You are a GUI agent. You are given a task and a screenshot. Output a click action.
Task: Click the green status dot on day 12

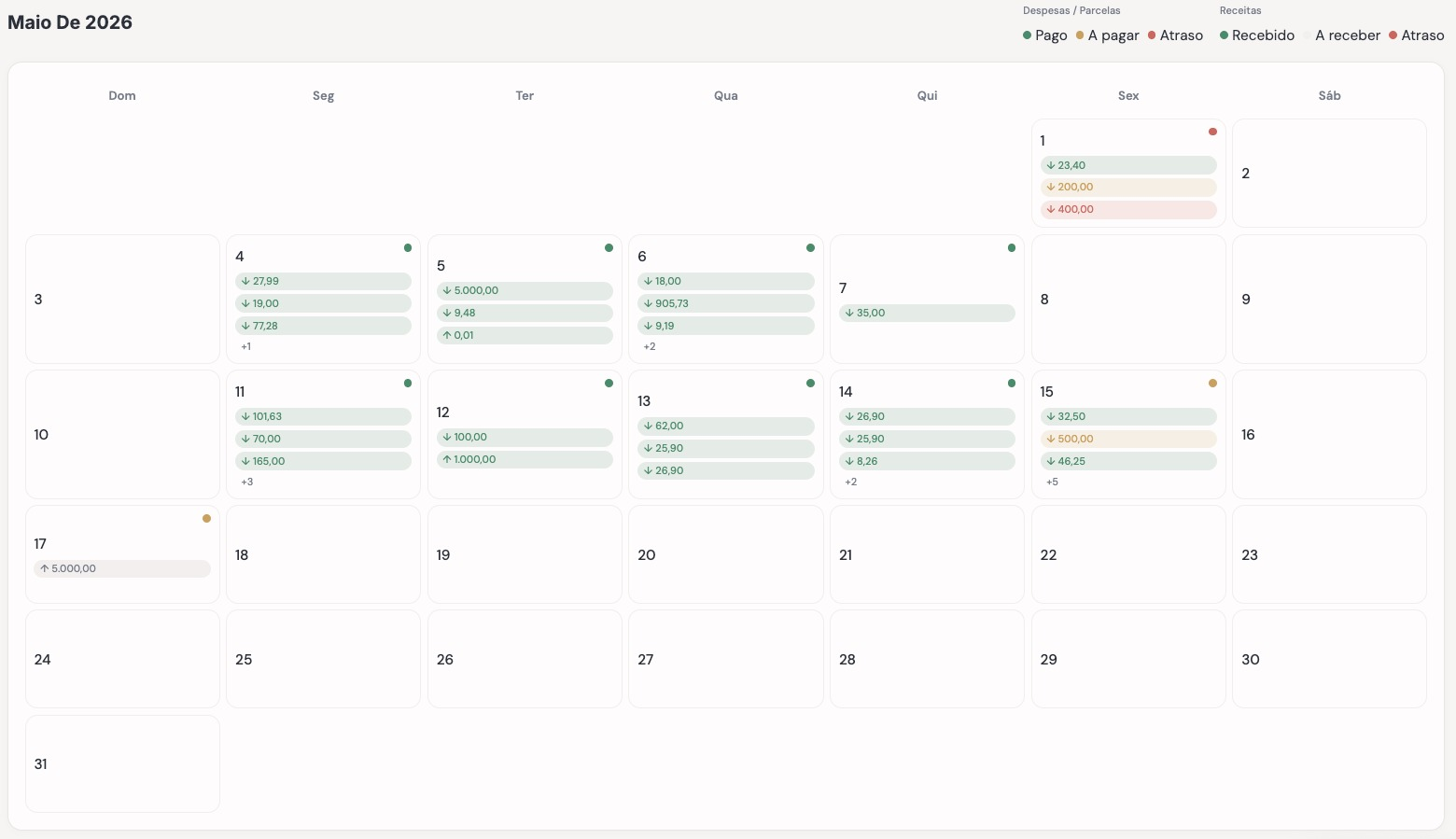coord(609,383)
